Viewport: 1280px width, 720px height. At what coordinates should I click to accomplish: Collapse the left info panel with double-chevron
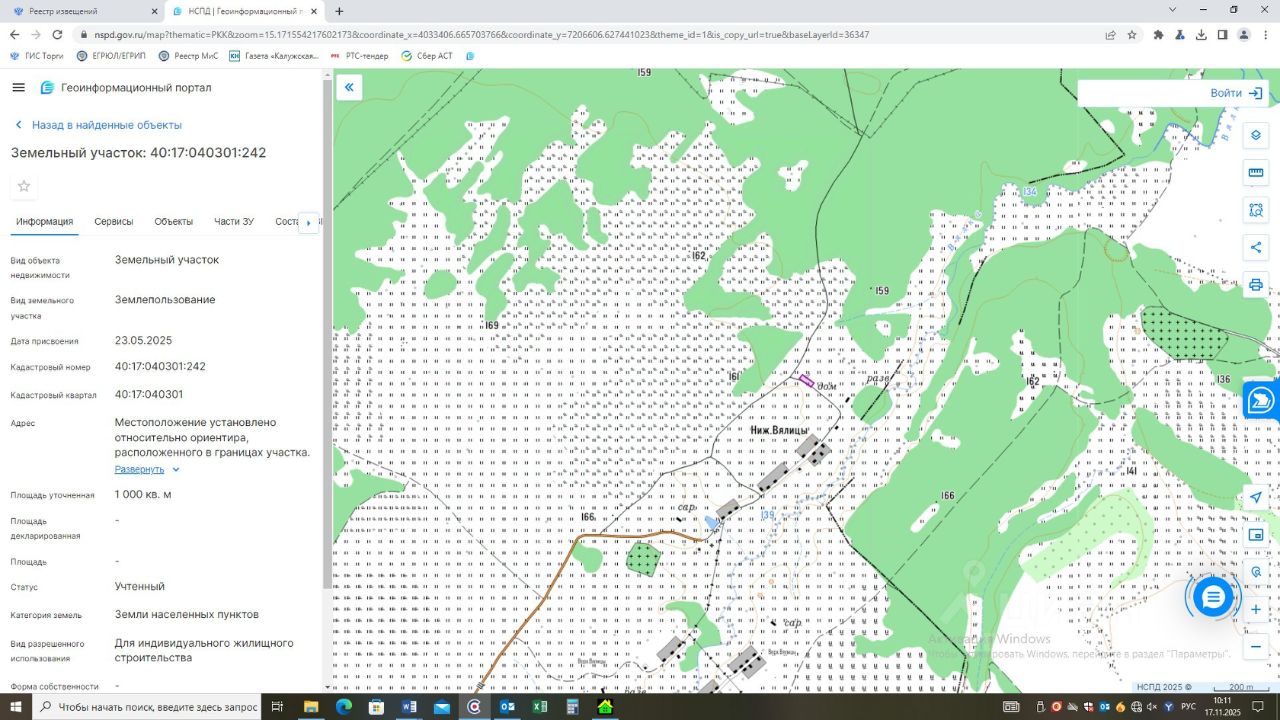(349, 88)
